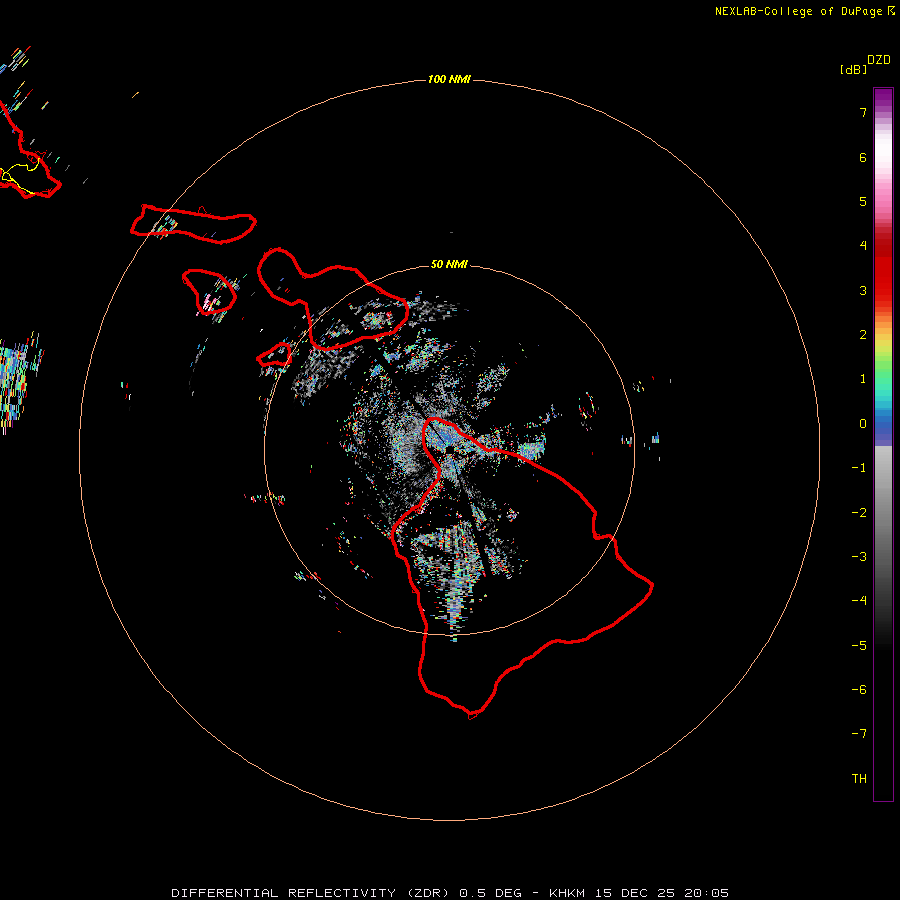Screen dimensions: 900x900
Task: Click the 3 value on color scale
Action: tap(863, 290)
